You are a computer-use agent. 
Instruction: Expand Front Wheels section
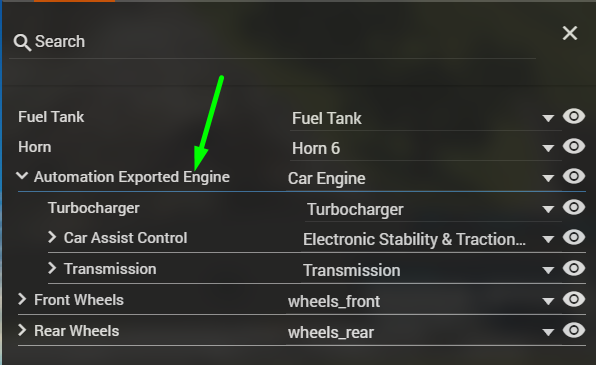tap(22, 299)
